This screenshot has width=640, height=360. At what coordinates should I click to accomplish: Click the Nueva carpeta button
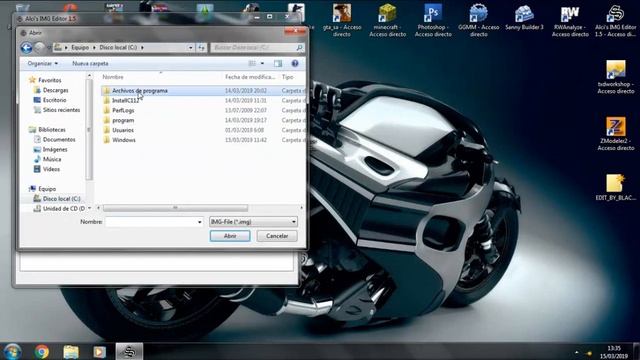[x=90, y=64]
